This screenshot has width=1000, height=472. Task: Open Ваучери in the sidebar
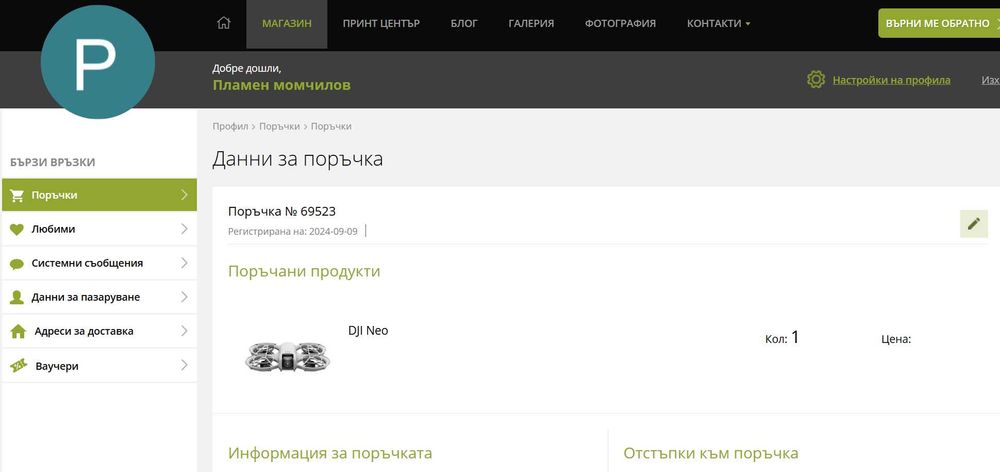click(99, 365)
